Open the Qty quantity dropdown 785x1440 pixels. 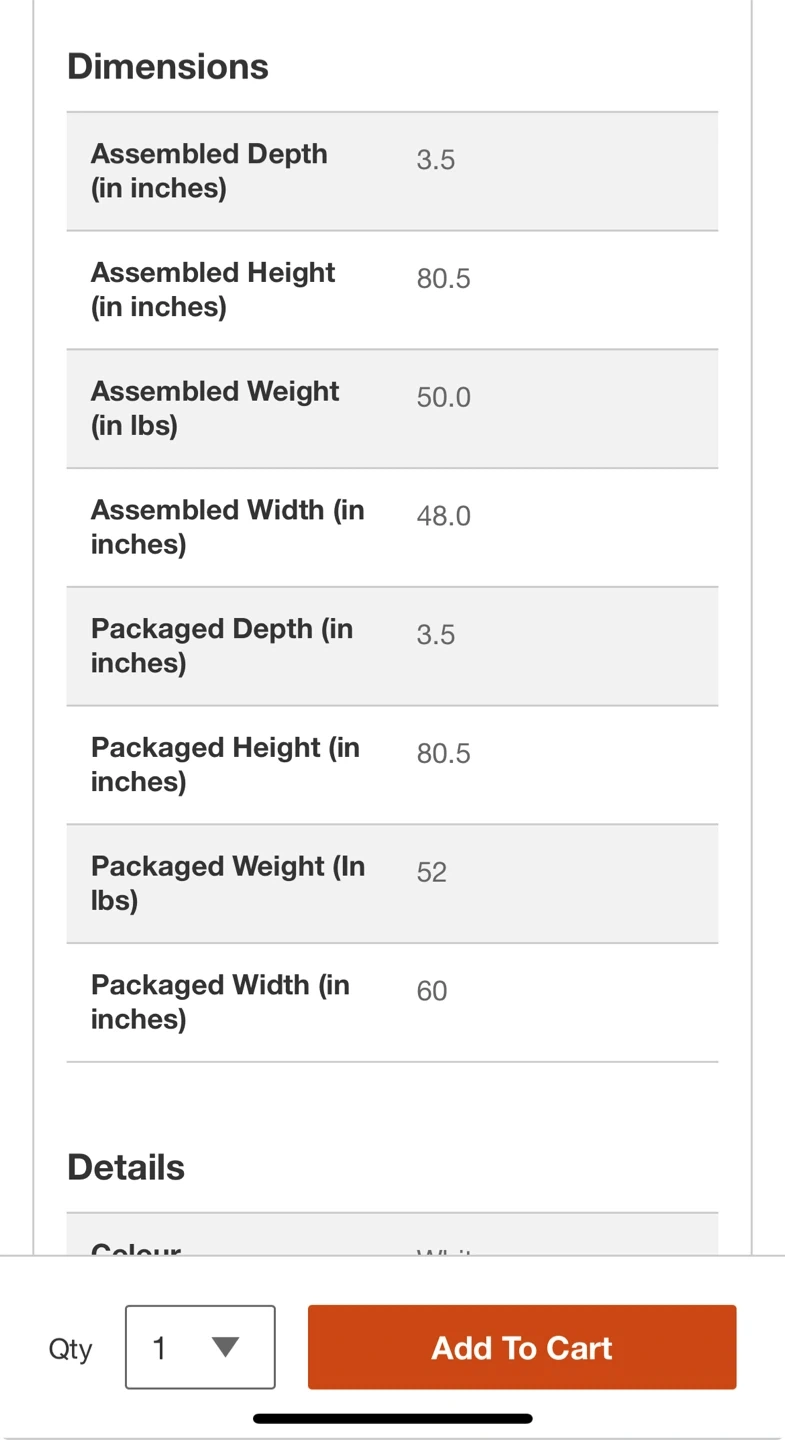pos(200,1347)
